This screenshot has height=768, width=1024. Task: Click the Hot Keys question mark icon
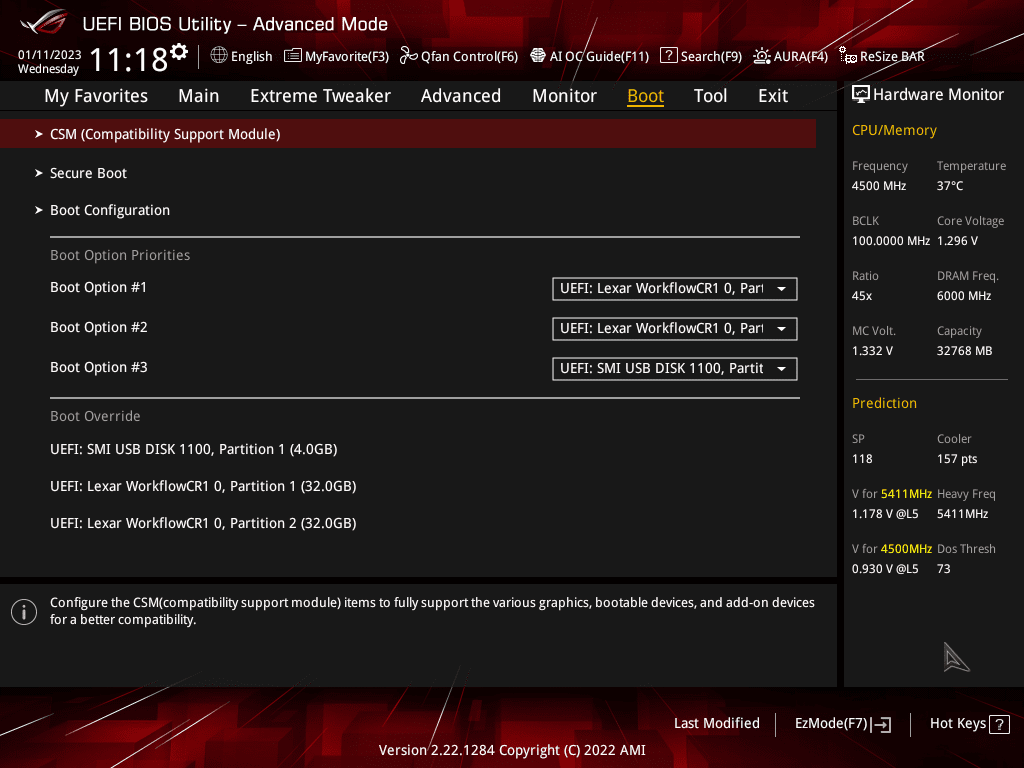click(999, 724)
